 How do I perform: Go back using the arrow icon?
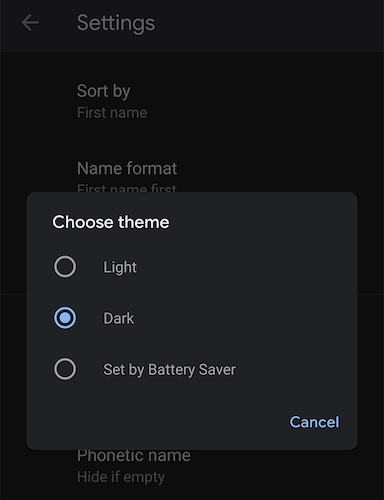pyautogui.click(x=30, y=23)
